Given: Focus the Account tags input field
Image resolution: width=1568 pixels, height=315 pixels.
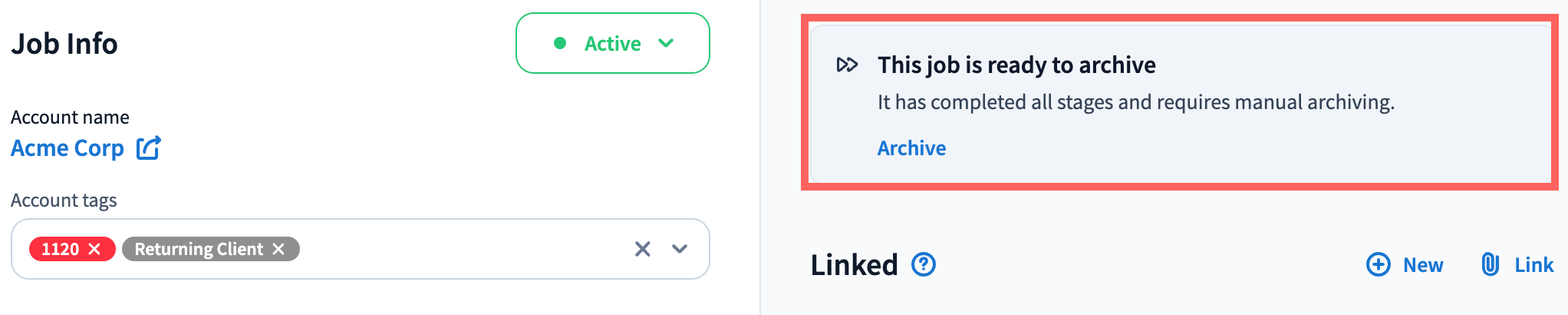Looking at the screenshot, I should [x=460, y=249].
